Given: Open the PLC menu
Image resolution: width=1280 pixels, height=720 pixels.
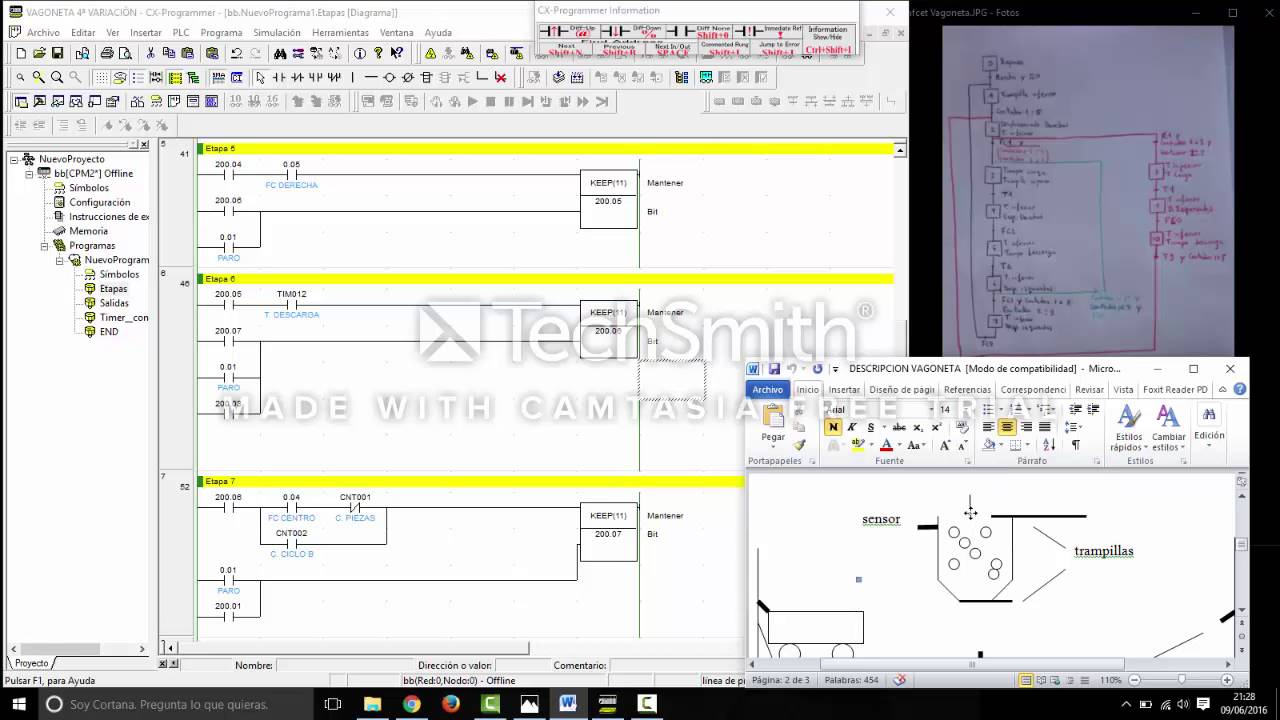Looking at the screenshot, I should pos(181,33).
